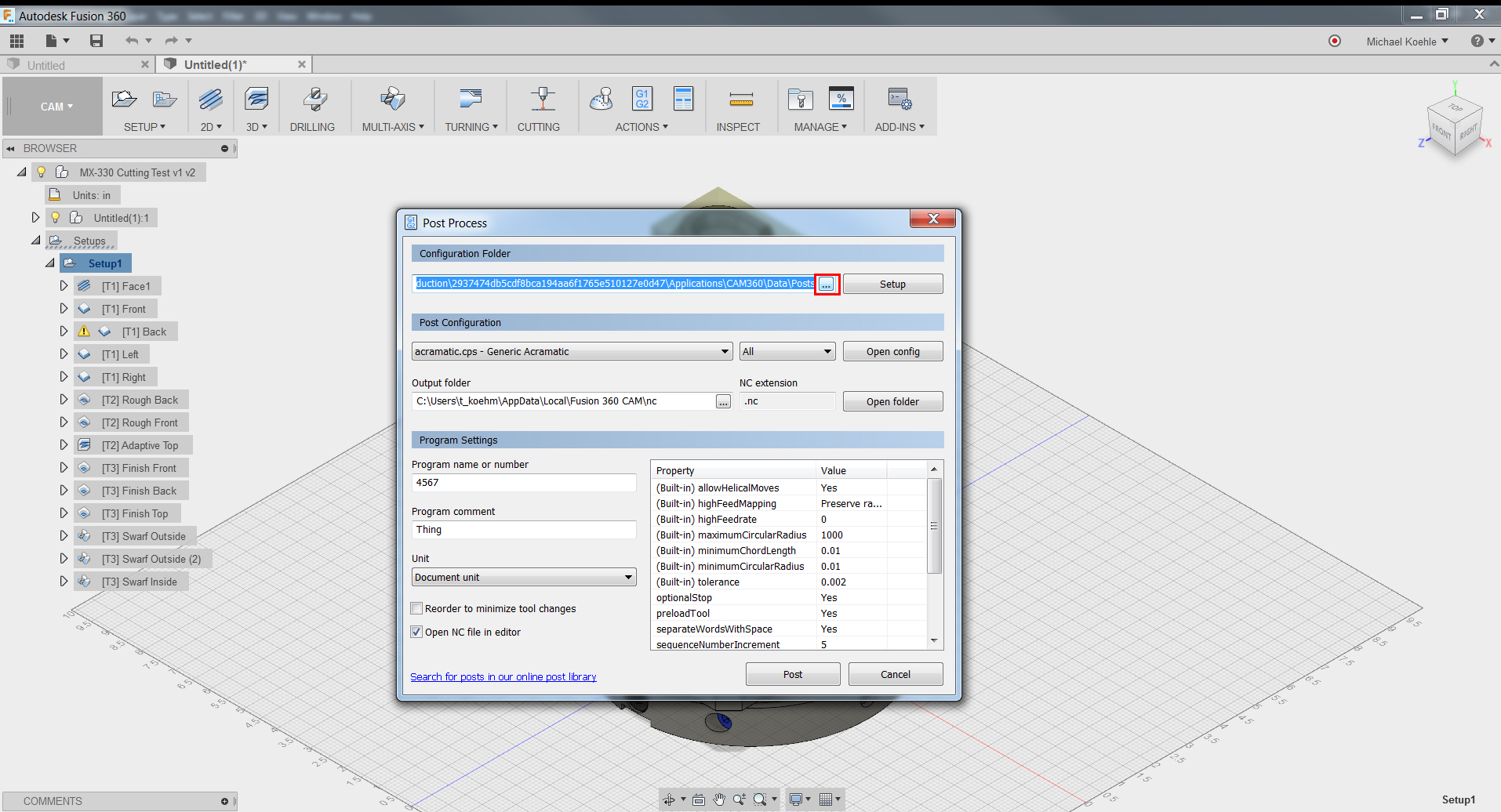The width and height of the screenshot is (1501, 812).
Task: Click the Setup button in Configuration Folder
Action: pos(892,284)
